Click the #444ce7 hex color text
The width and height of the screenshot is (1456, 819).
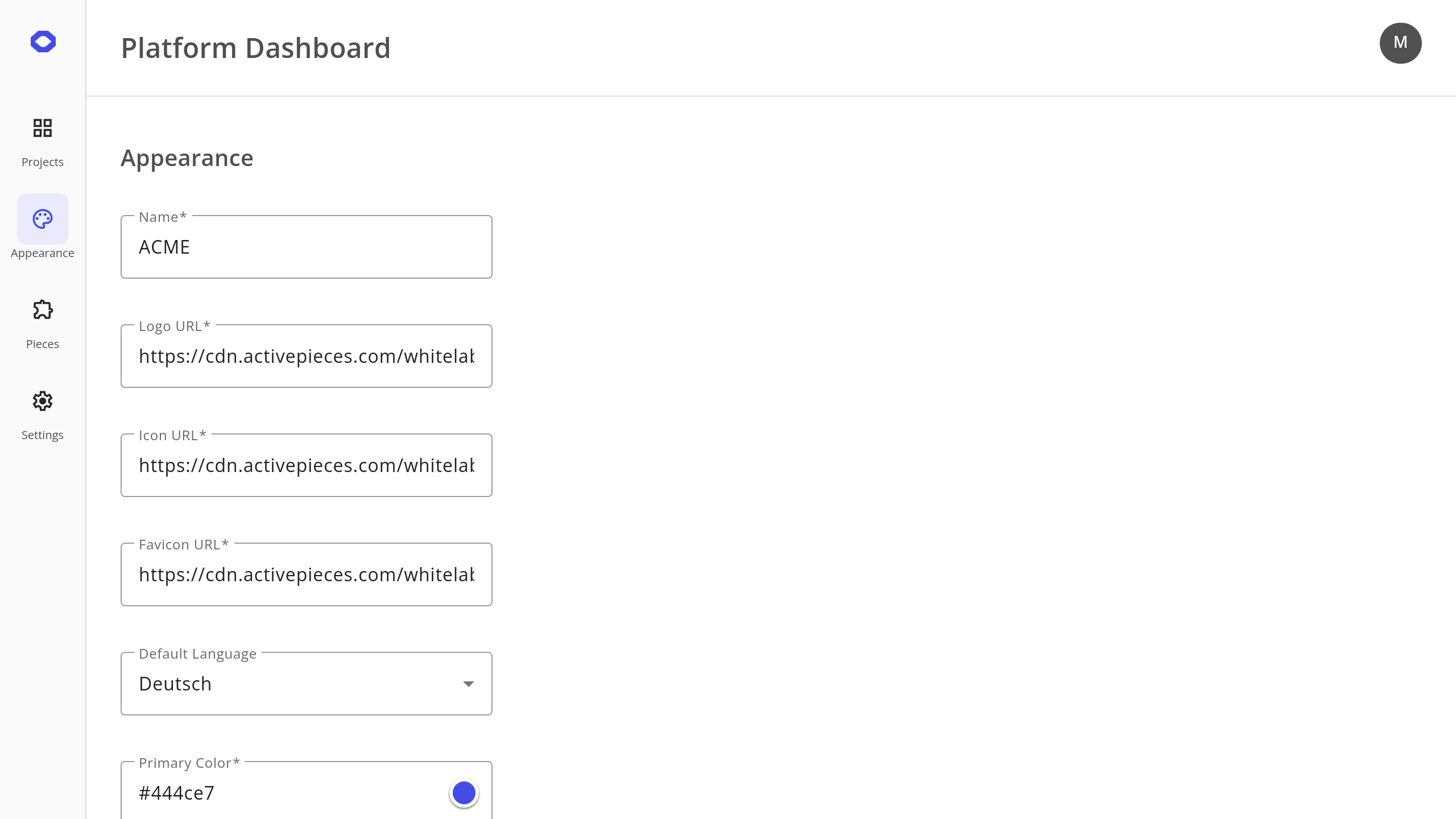(x=176, y=793)
